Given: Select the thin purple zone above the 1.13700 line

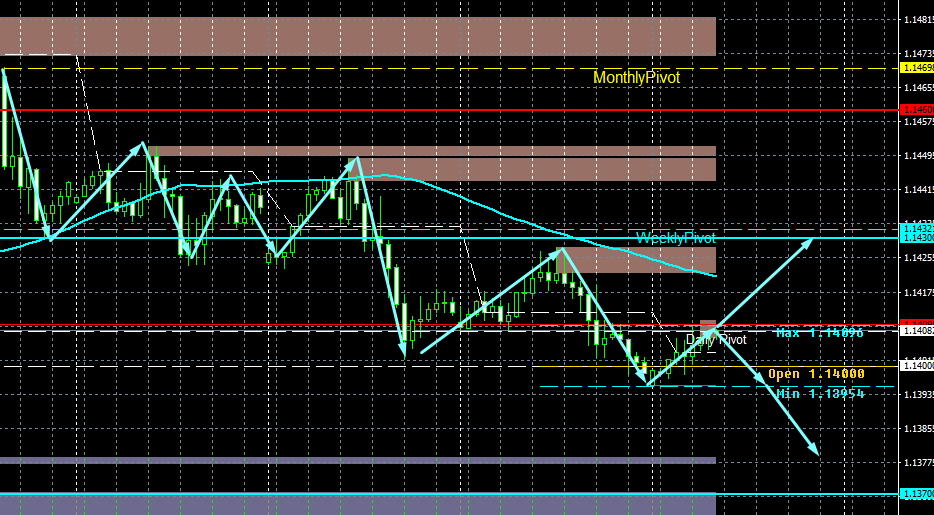Looking at the screenshot, I should [x=357, y=460].
